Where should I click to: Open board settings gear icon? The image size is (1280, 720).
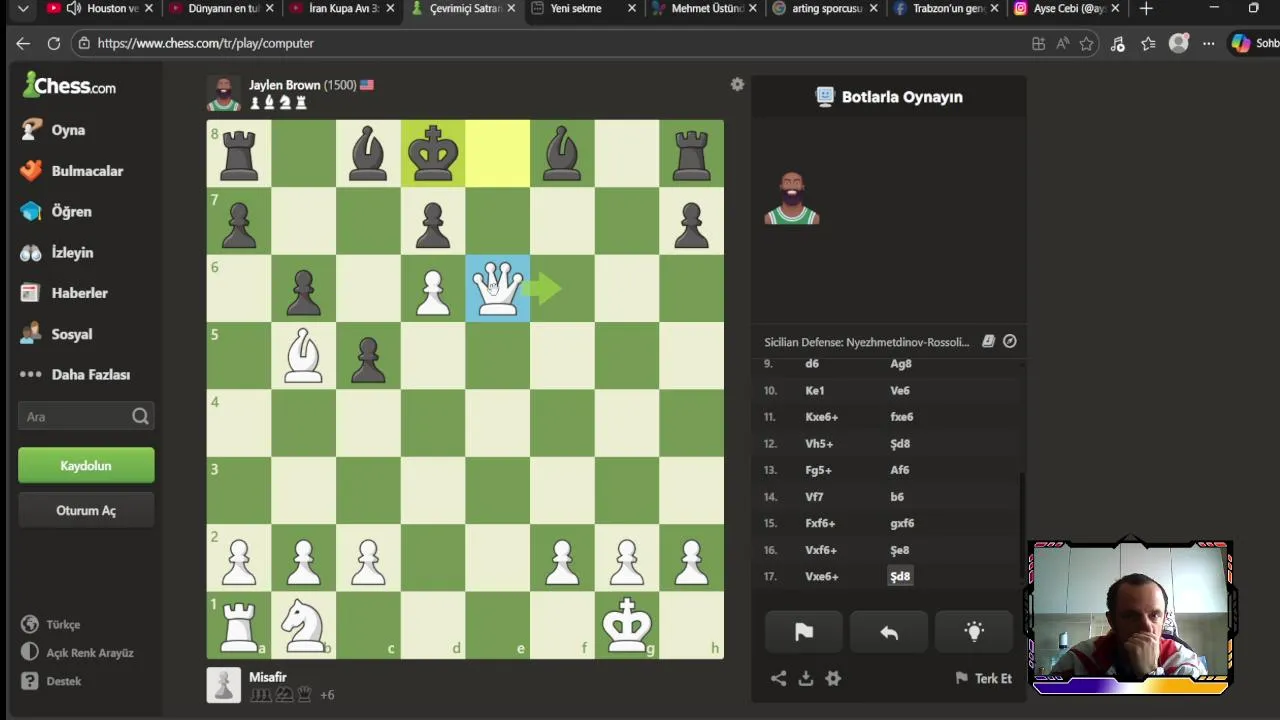coord(737,85)
